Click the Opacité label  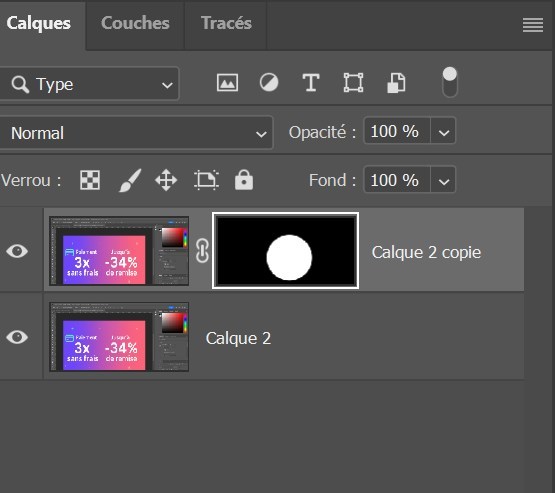click(322, 132)
